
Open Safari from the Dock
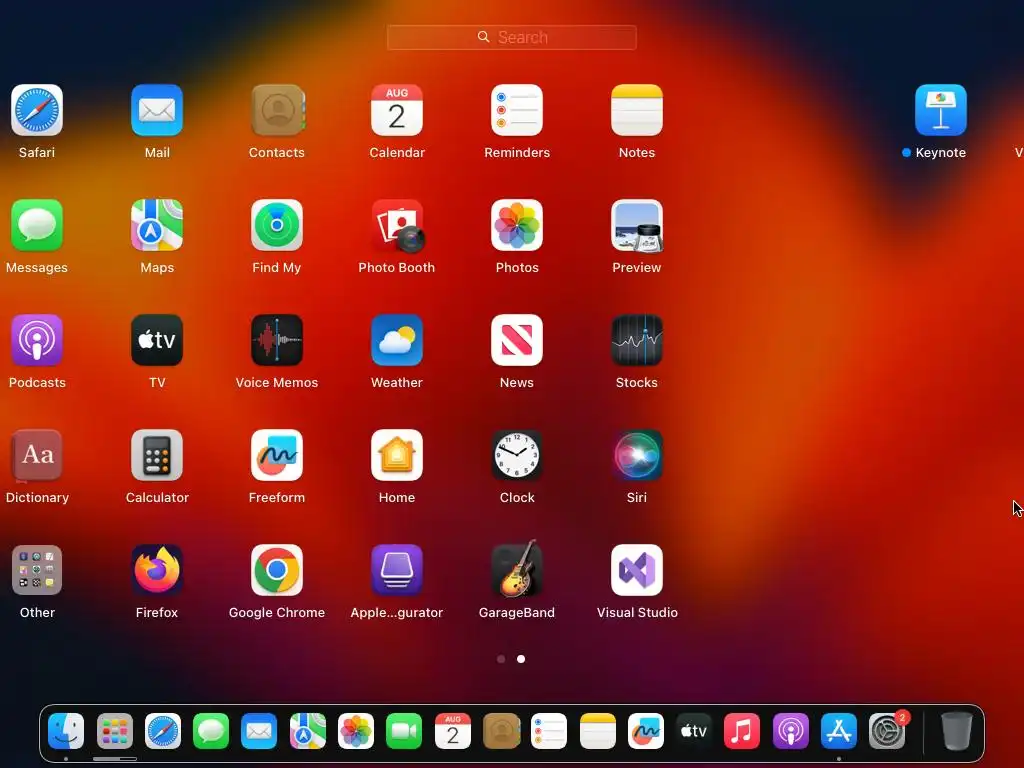(163, 731)
